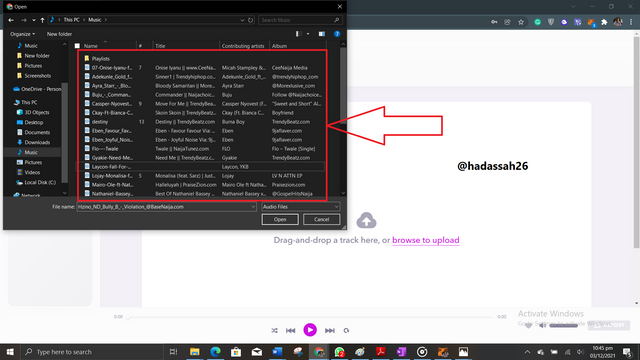Skip to the next track
The image size is (640, 360).
pyautogui.click(x=329, y=331)
